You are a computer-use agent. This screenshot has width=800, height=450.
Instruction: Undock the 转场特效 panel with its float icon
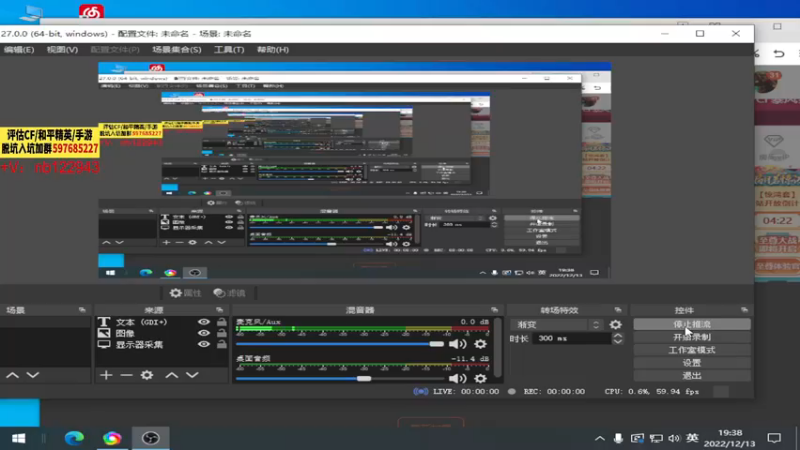pos(618,310)
